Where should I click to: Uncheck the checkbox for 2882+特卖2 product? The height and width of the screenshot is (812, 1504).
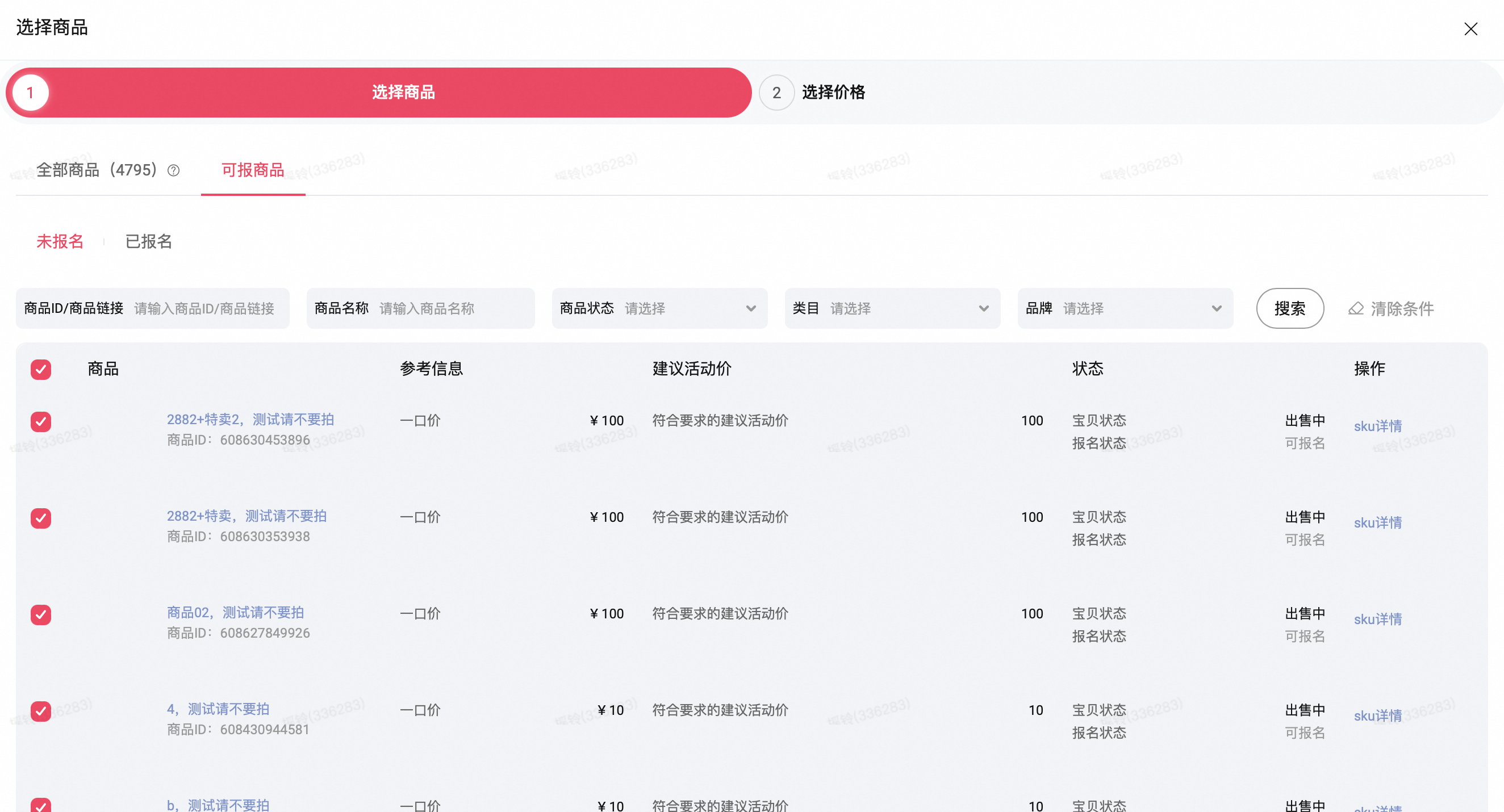point(41,421)
